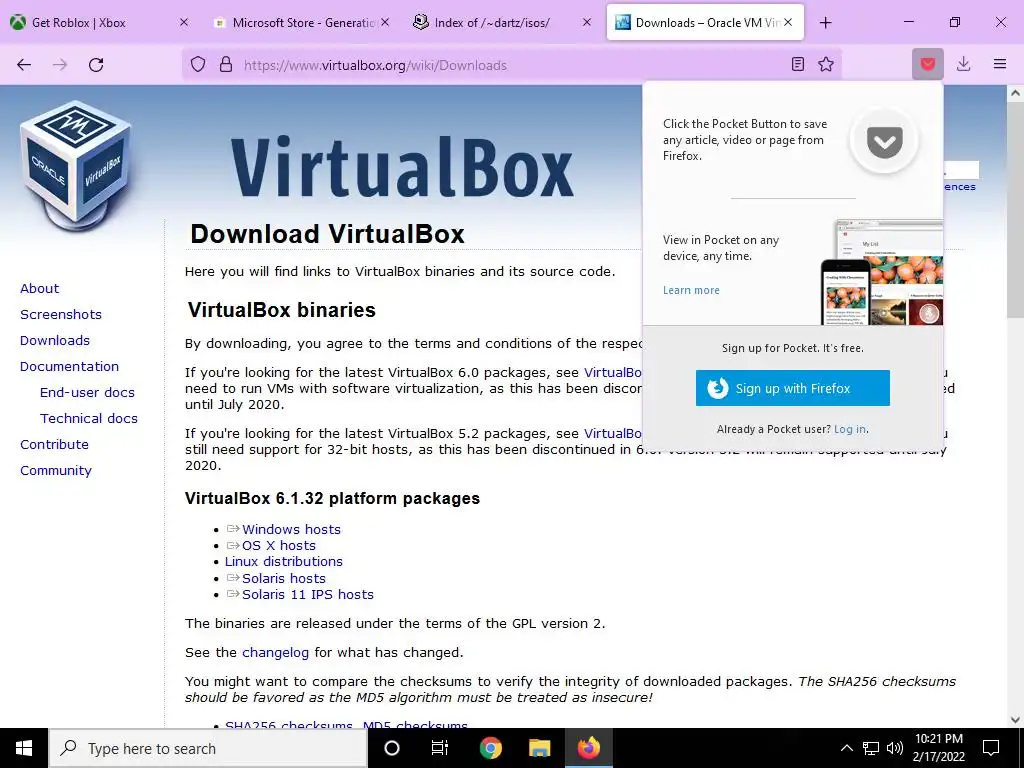Go back with the browser back arrow
The height and width of the screenshot is (768, 1024).
click(x=24, y=65)
